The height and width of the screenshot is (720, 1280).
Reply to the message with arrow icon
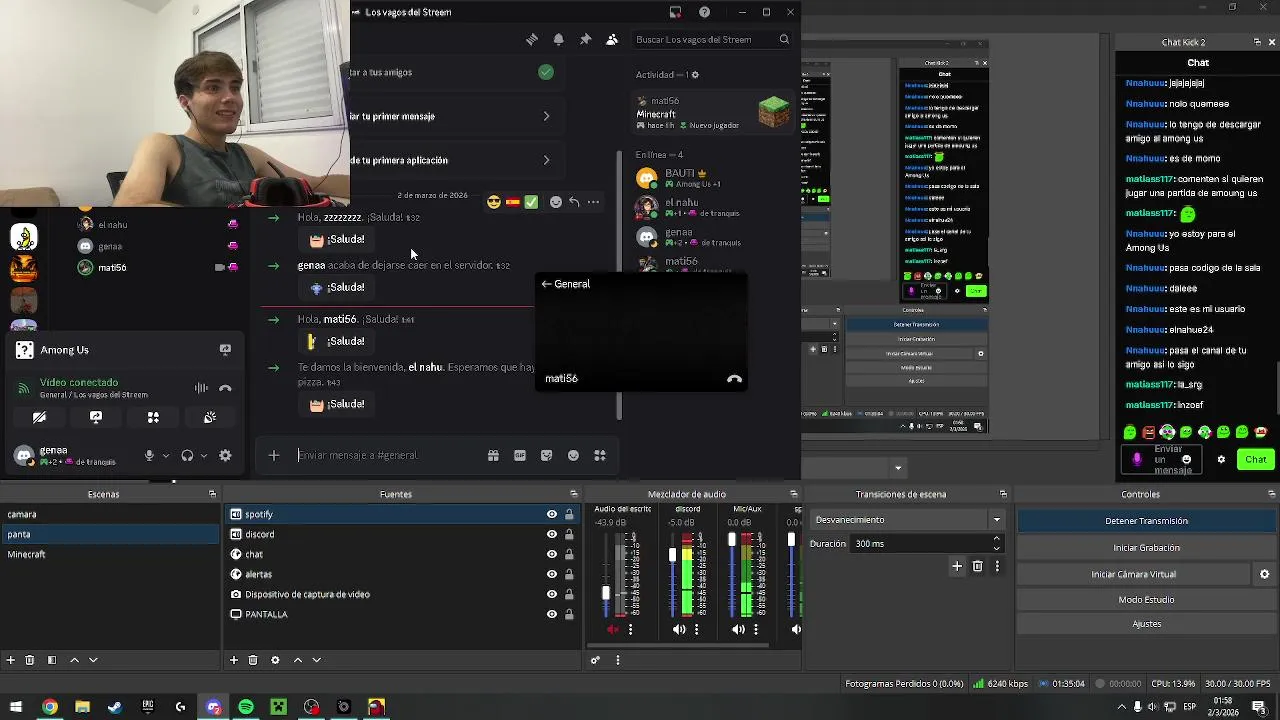tap(574, 202)
